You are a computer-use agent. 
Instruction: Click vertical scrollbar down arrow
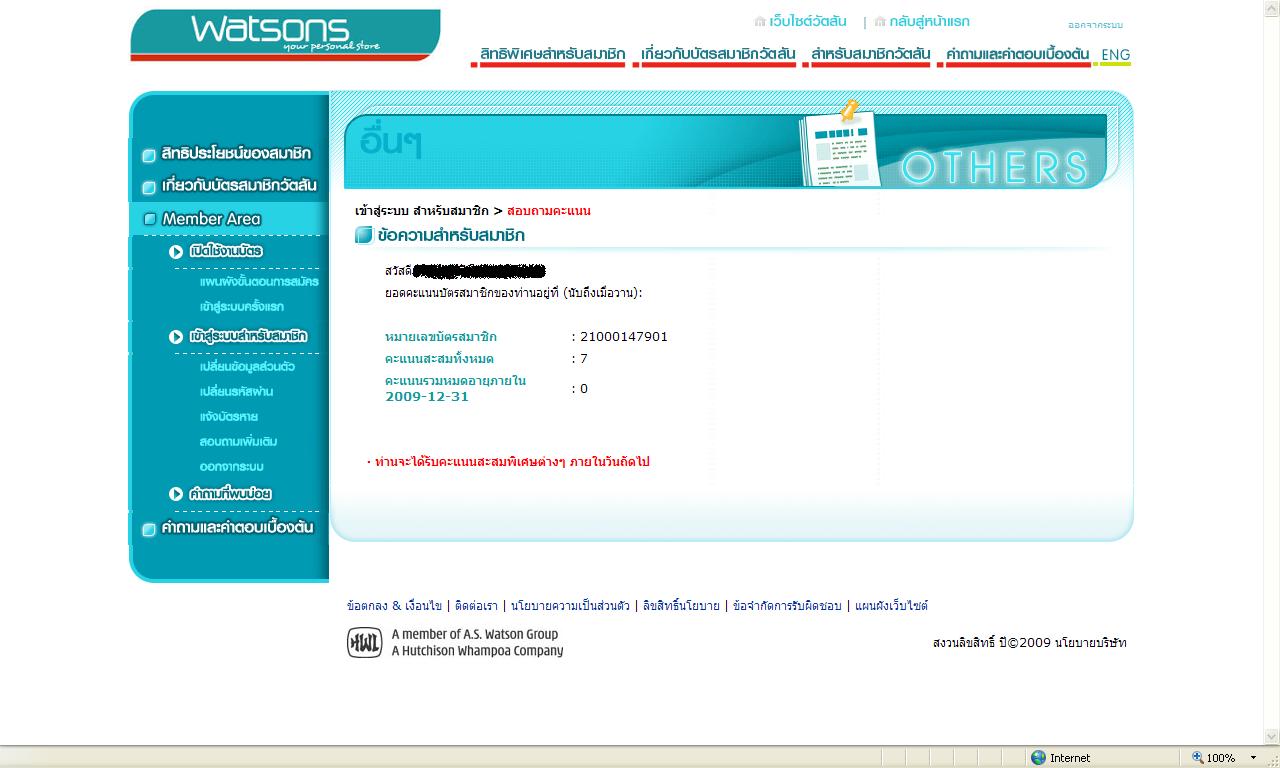(x=1272, y=737)
